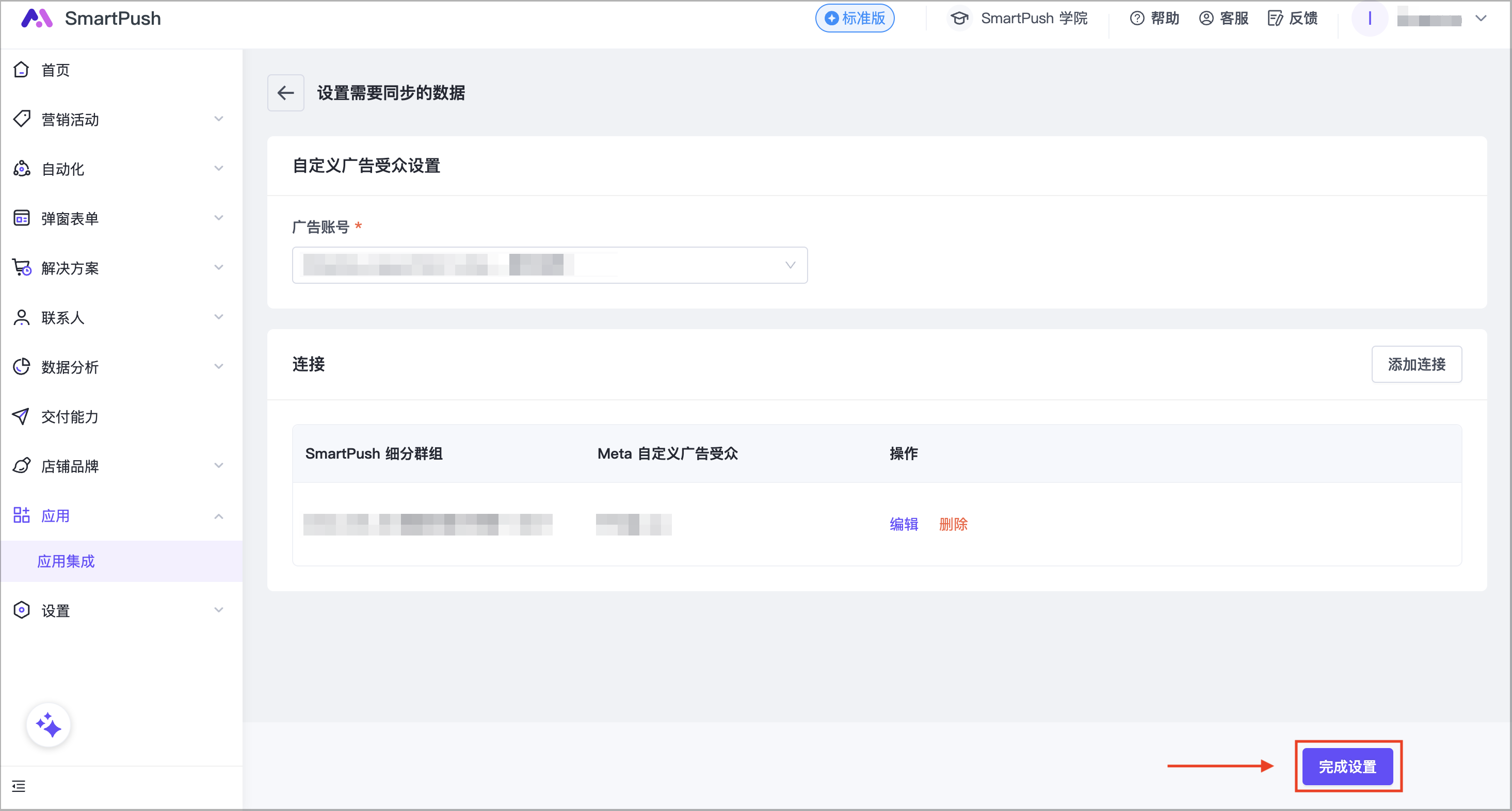The height and width of the screenshot is (811, 1512).
Task: Select the 自动化 automation icon
Action: (21, 168)
